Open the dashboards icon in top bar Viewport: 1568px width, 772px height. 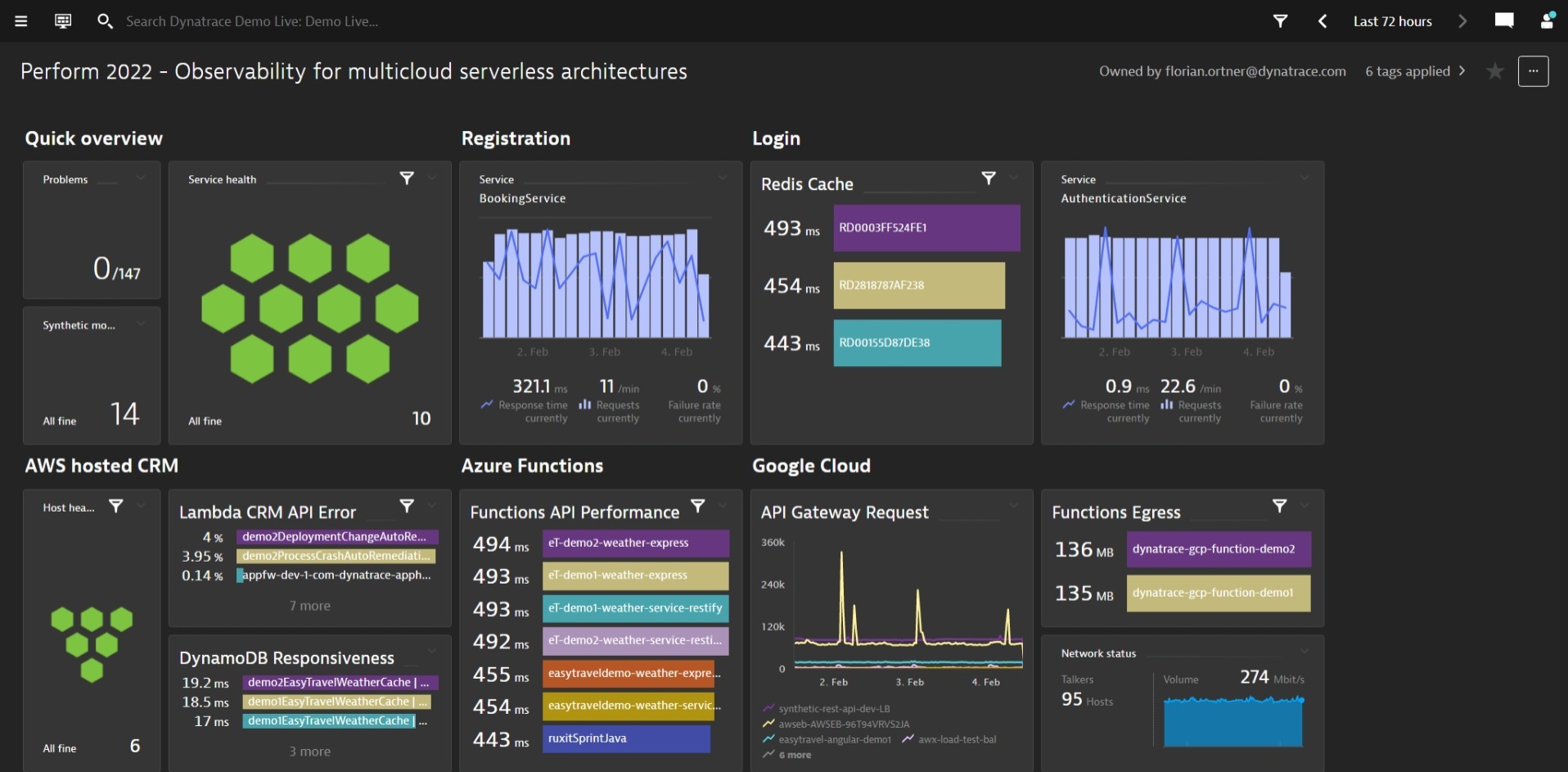tap(63, 21)
